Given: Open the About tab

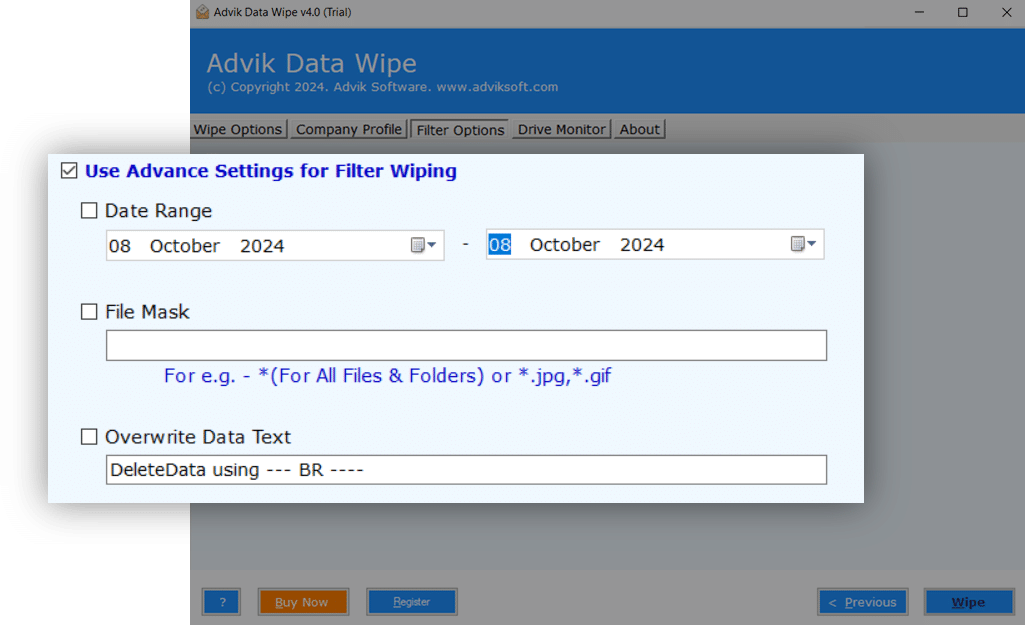Looking at the screenshot, I should point(639,129).
